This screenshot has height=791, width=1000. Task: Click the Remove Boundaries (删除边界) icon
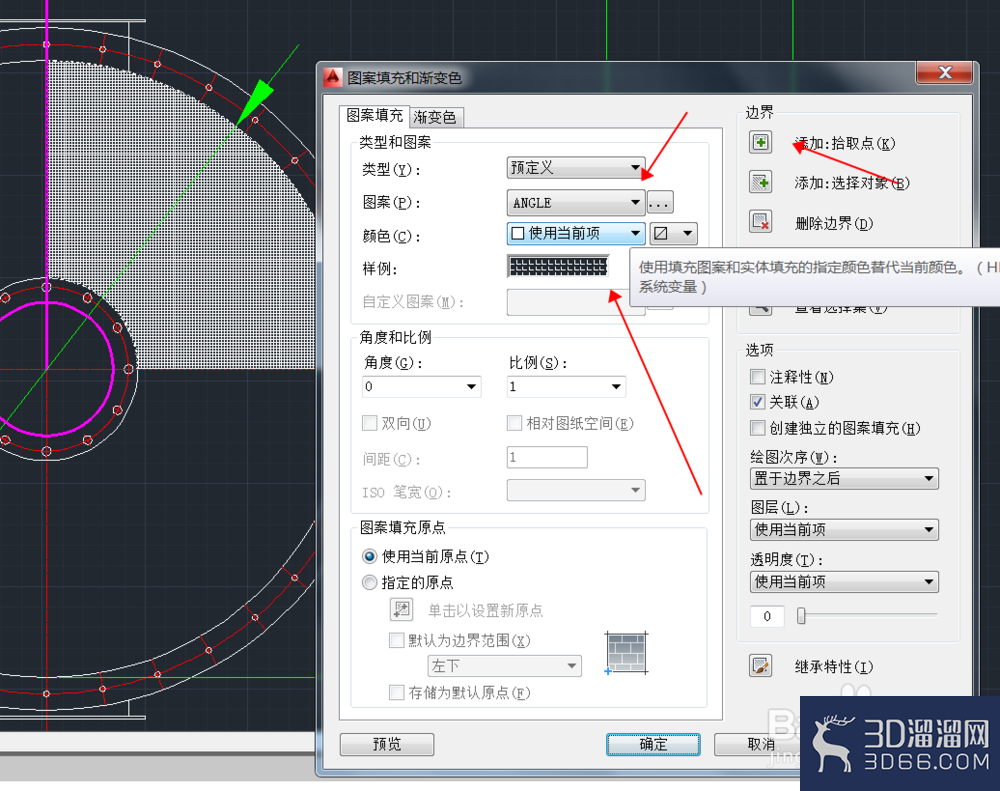(x=760, y=222)
